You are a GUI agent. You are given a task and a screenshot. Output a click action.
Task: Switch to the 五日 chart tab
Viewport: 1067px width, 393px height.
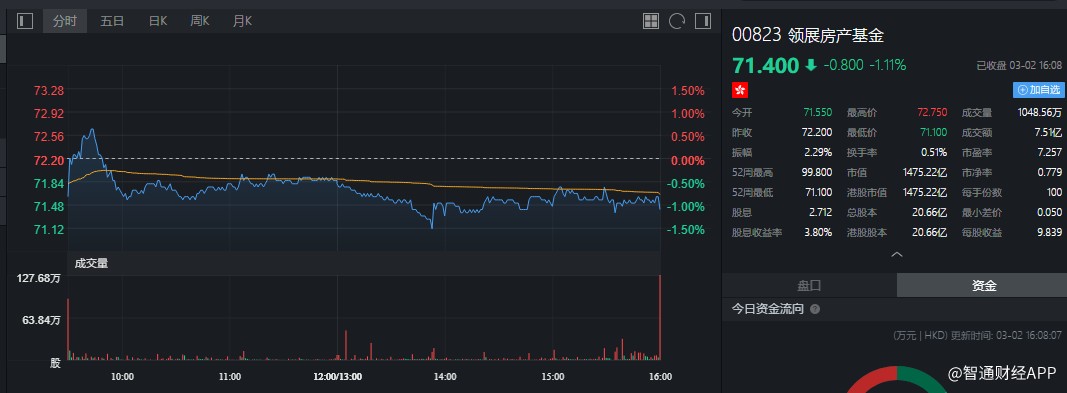coord(112,21)
